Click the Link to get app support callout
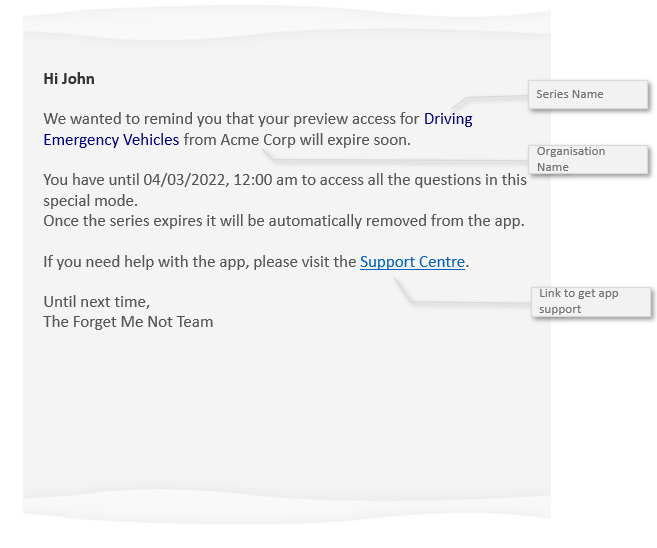This screenshot has height=548, width=657. click(x=592, y=301)
